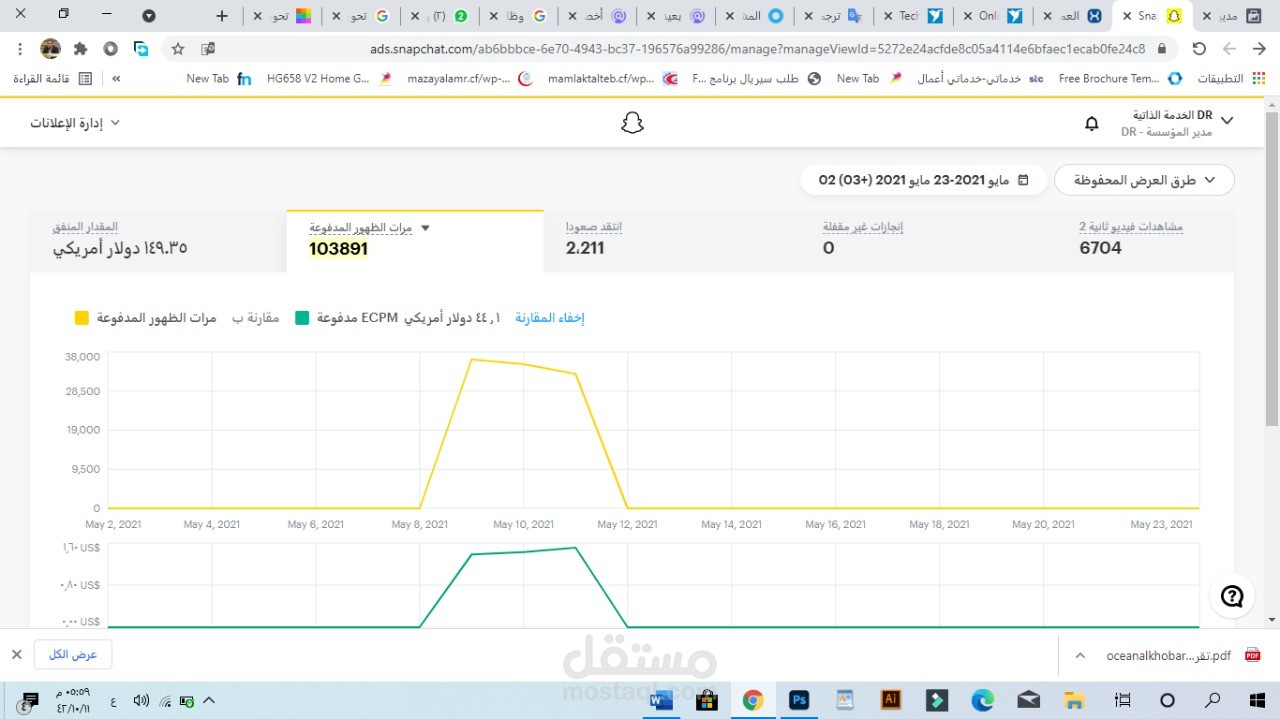Click Show all (عرض الكل) downloads button
Image resolution: width=1280 pixels, height=719 pixels.
(73, 655)
